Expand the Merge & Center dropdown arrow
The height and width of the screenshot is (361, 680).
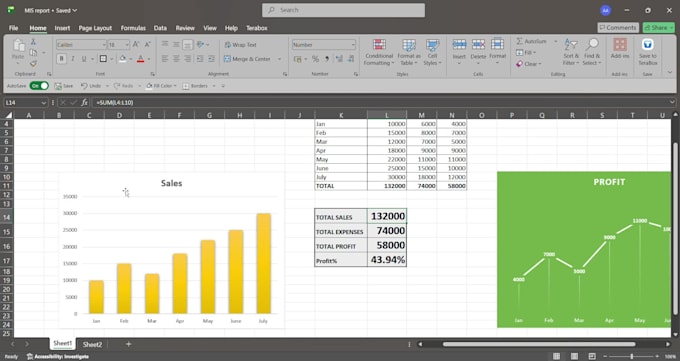[279, 59]
